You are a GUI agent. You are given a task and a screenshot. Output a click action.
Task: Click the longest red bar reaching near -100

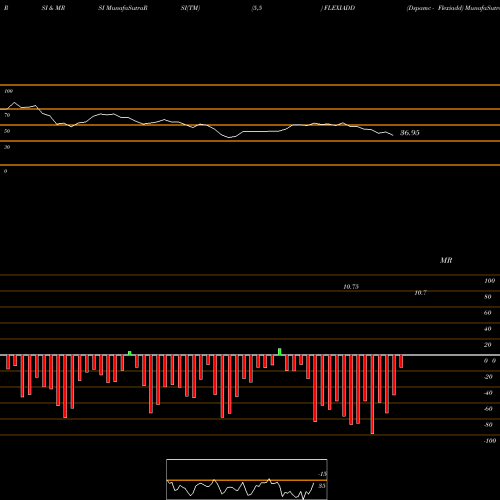pos(372,394)
